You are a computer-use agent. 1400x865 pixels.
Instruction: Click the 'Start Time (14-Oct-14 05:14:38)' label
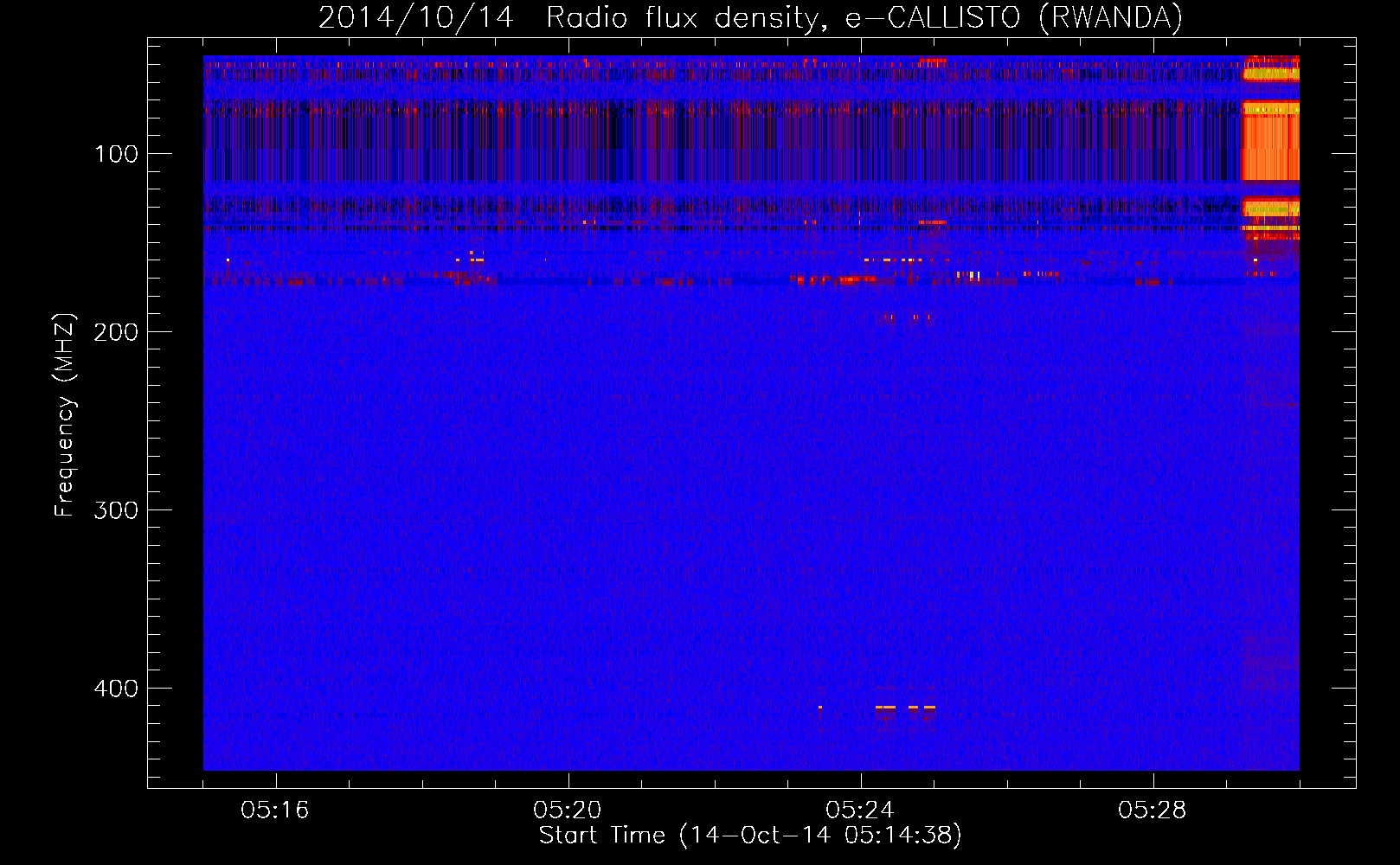click(750, 836)
